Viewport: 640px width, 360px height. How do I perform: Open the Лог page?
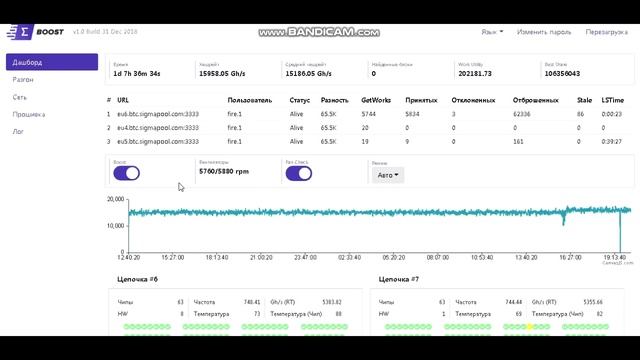pos(18,131)
